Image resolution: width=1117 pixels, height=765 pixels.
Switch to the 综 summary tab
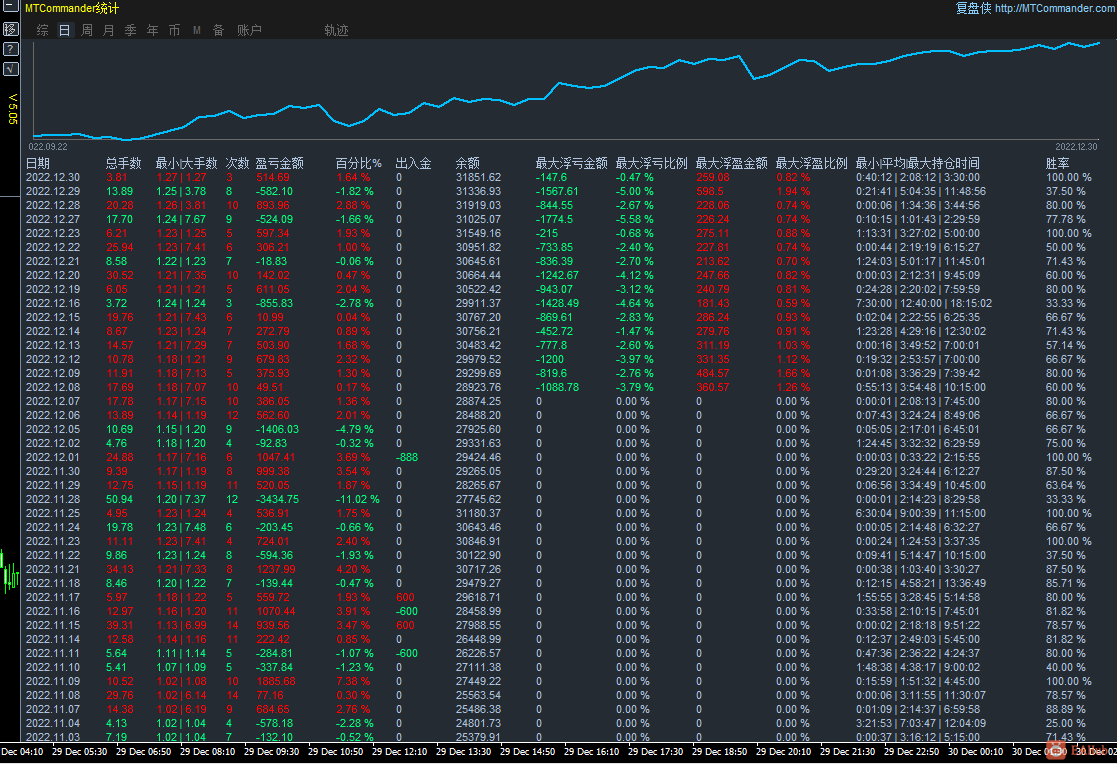(x=42, y=30)
